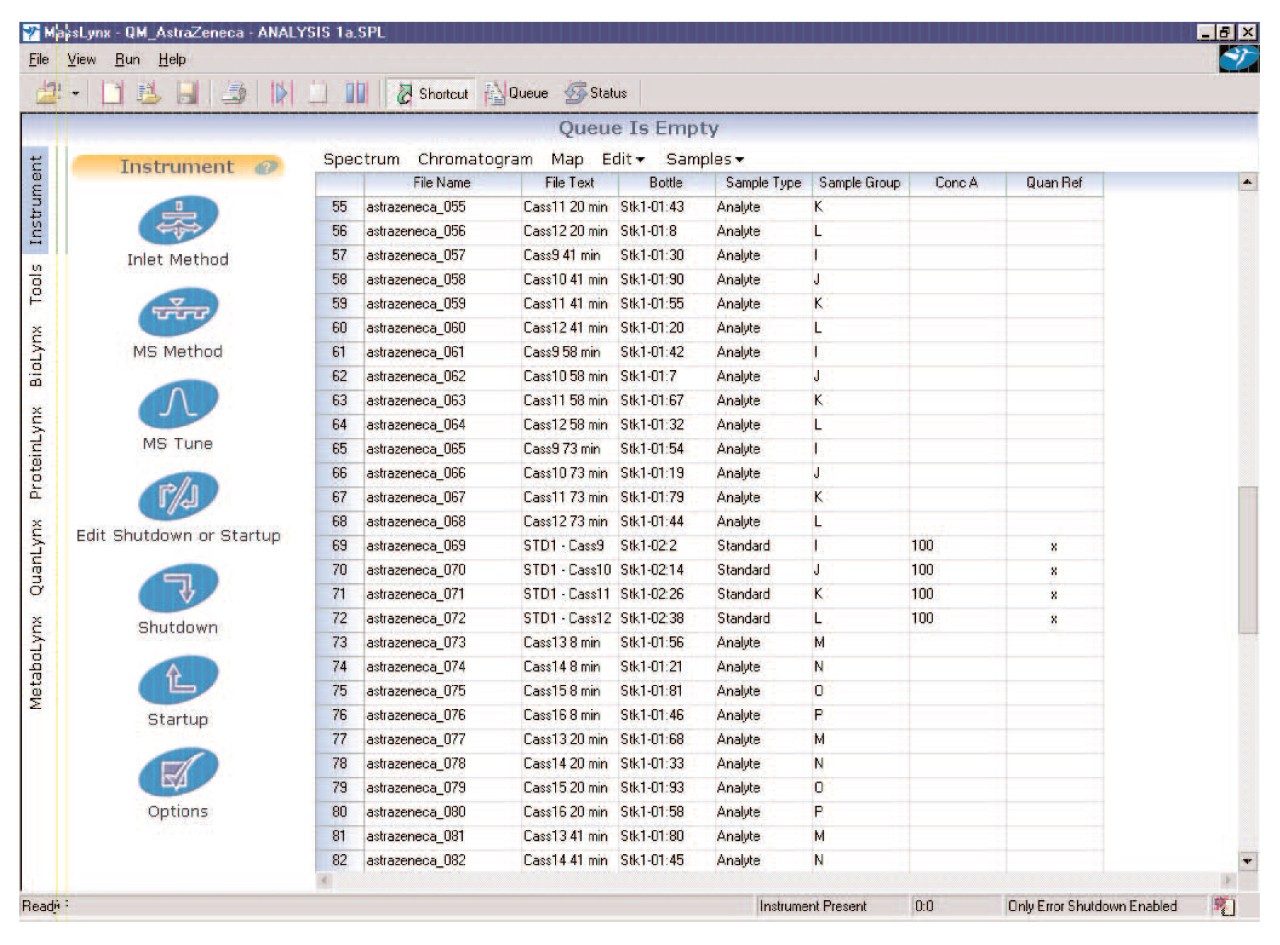Click the astrazeneca_063 file name cell
Viewport: 1280px width, 945px height.
[442, 400]
